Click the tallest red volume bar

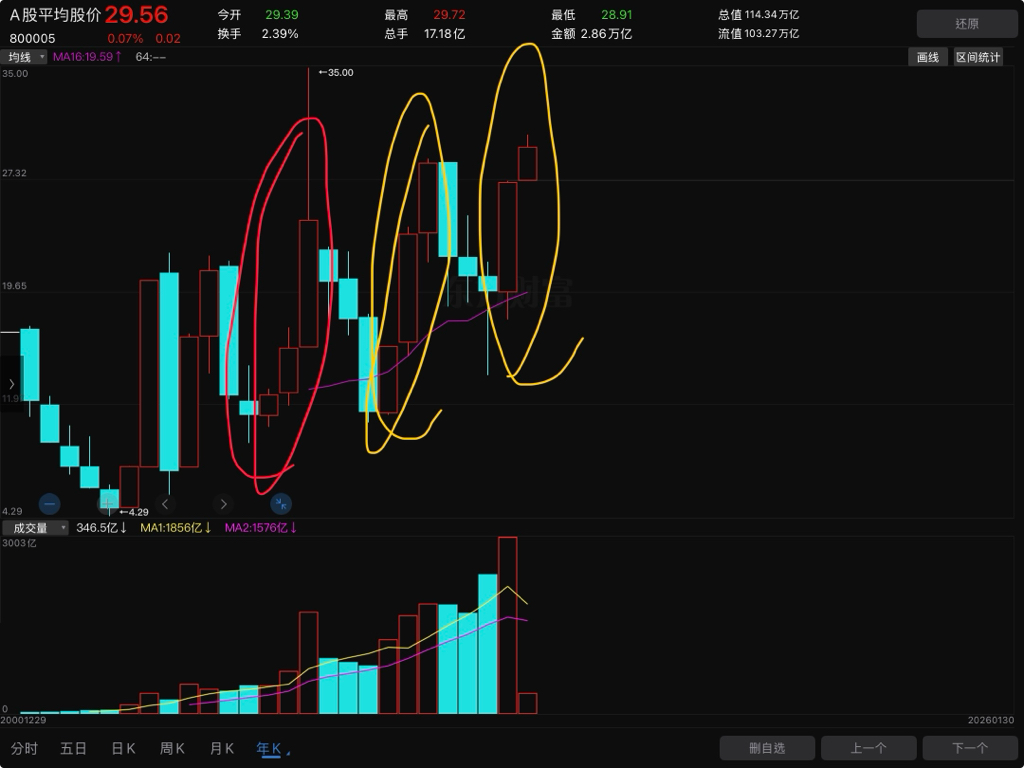click(507, 625)
